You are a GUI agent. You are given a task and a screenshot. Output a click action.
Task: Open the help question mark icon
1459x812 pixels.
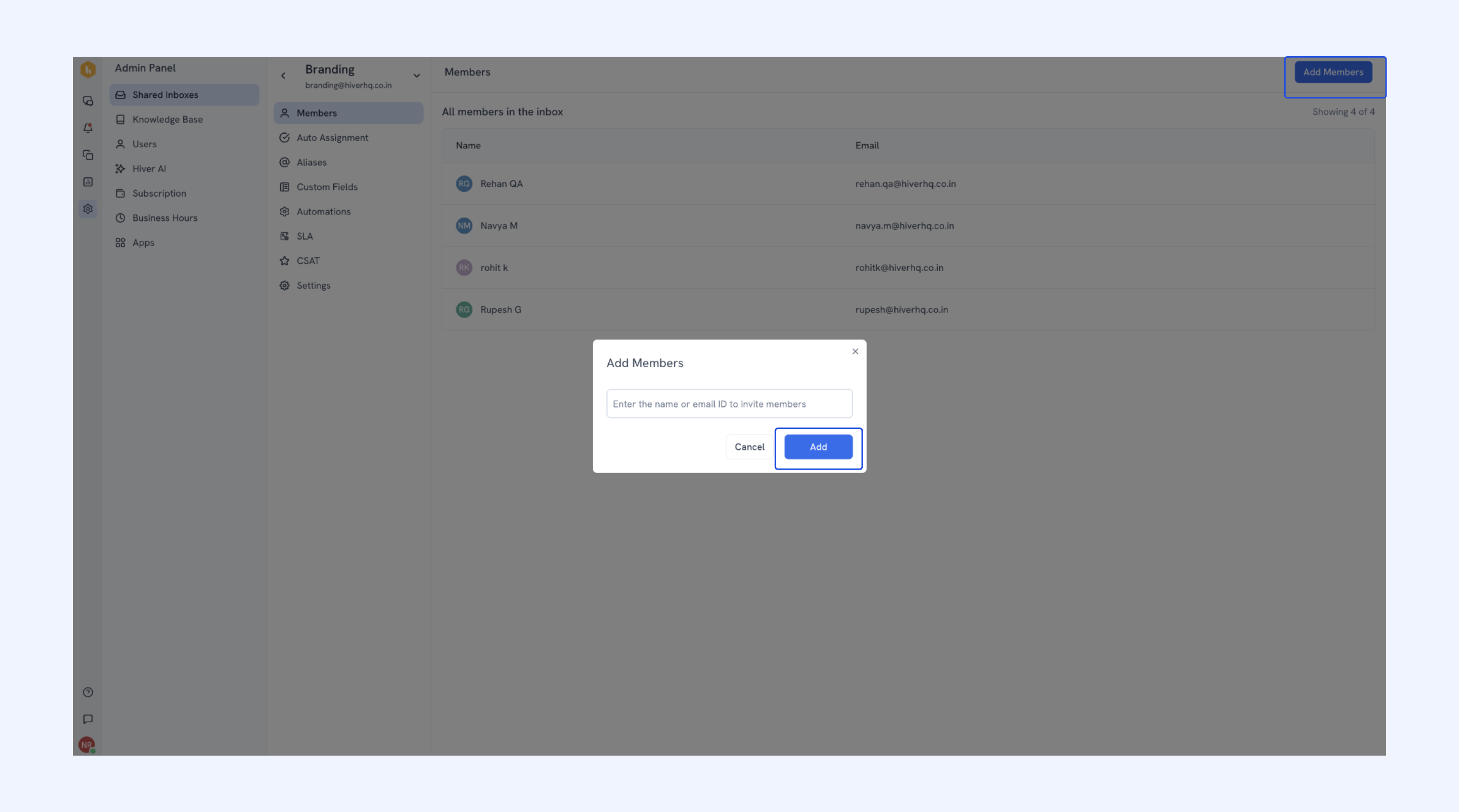click(x=88, y=692)
